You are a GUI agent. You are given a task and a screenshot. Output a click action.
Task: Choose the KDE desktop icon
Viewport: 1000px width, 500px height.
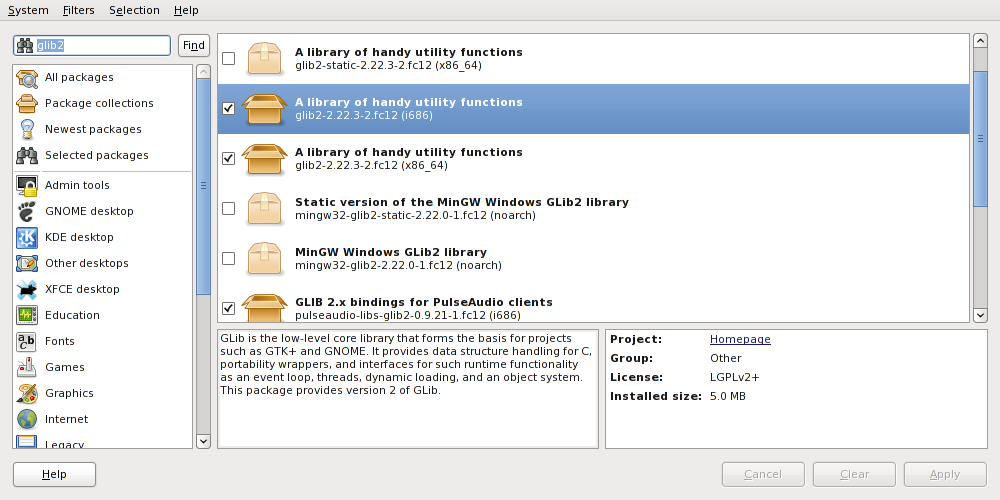[x=27, y=237]
